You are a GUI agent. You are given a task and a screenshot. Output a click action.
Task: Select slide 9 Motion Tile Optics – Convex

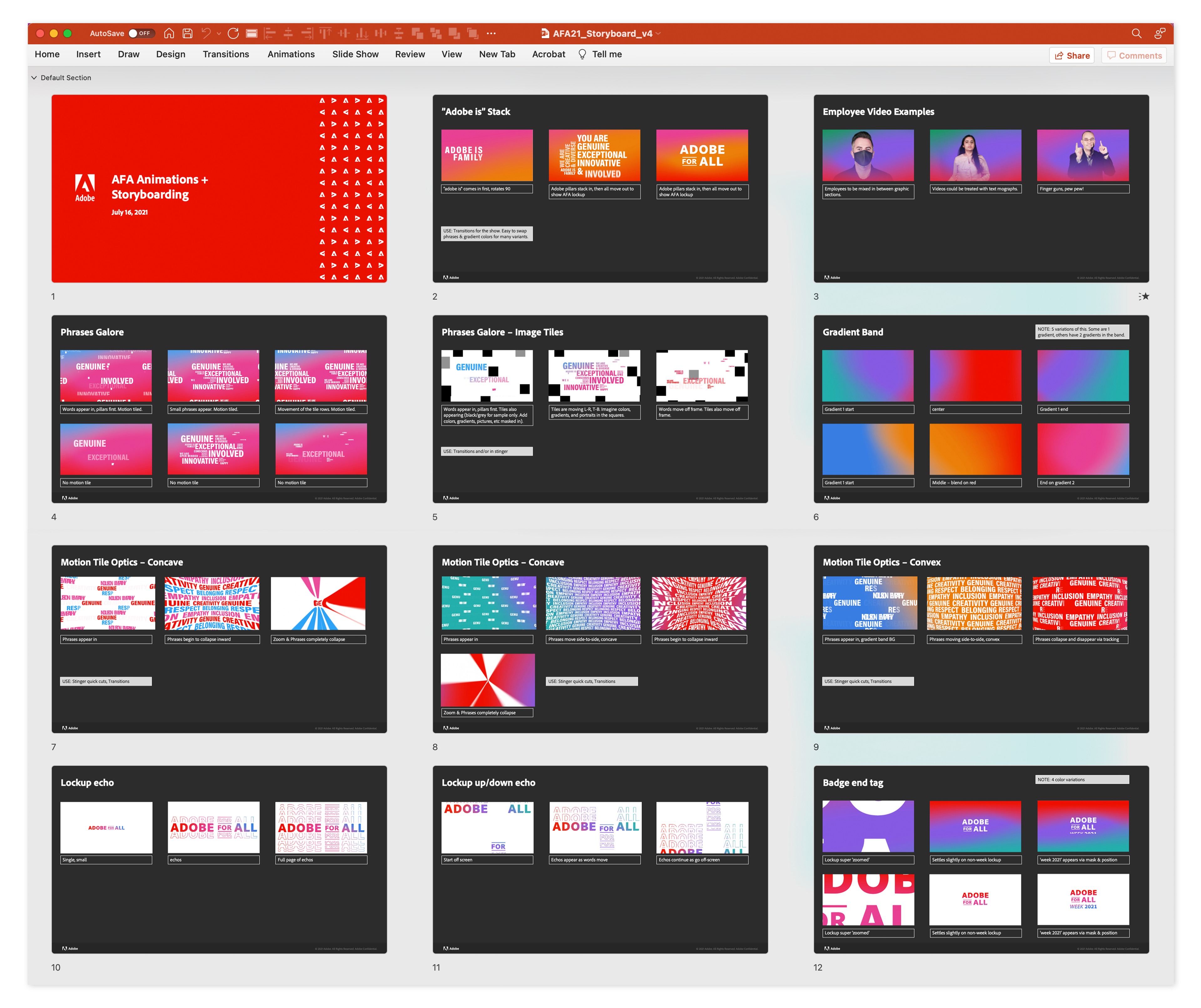[981, 639]
